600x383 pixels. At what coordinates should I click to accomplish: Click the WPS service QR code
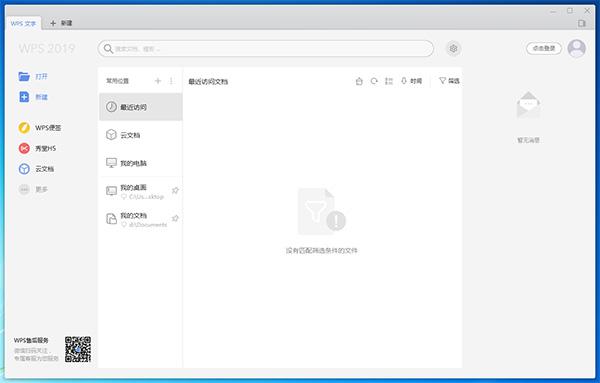[78, 349]
